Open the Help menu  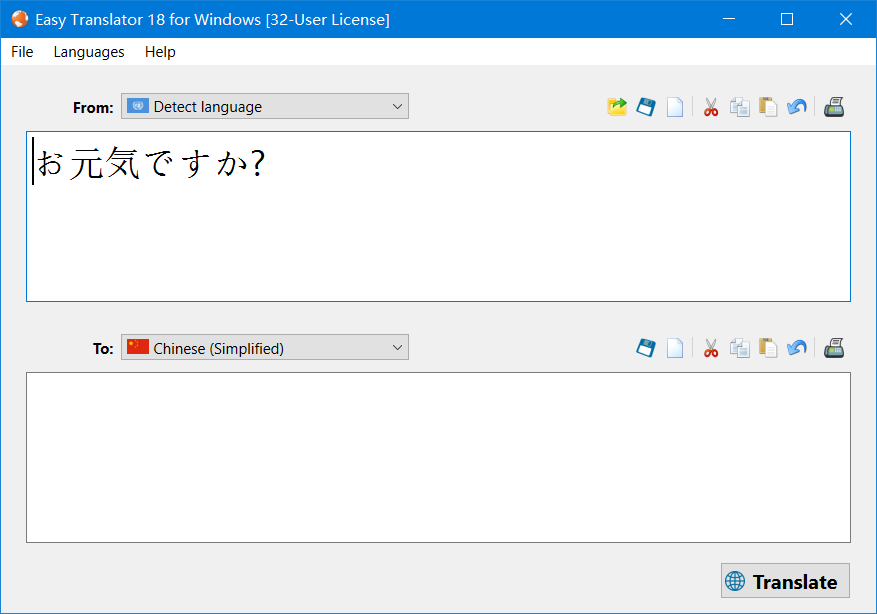[x=160, y=52]
